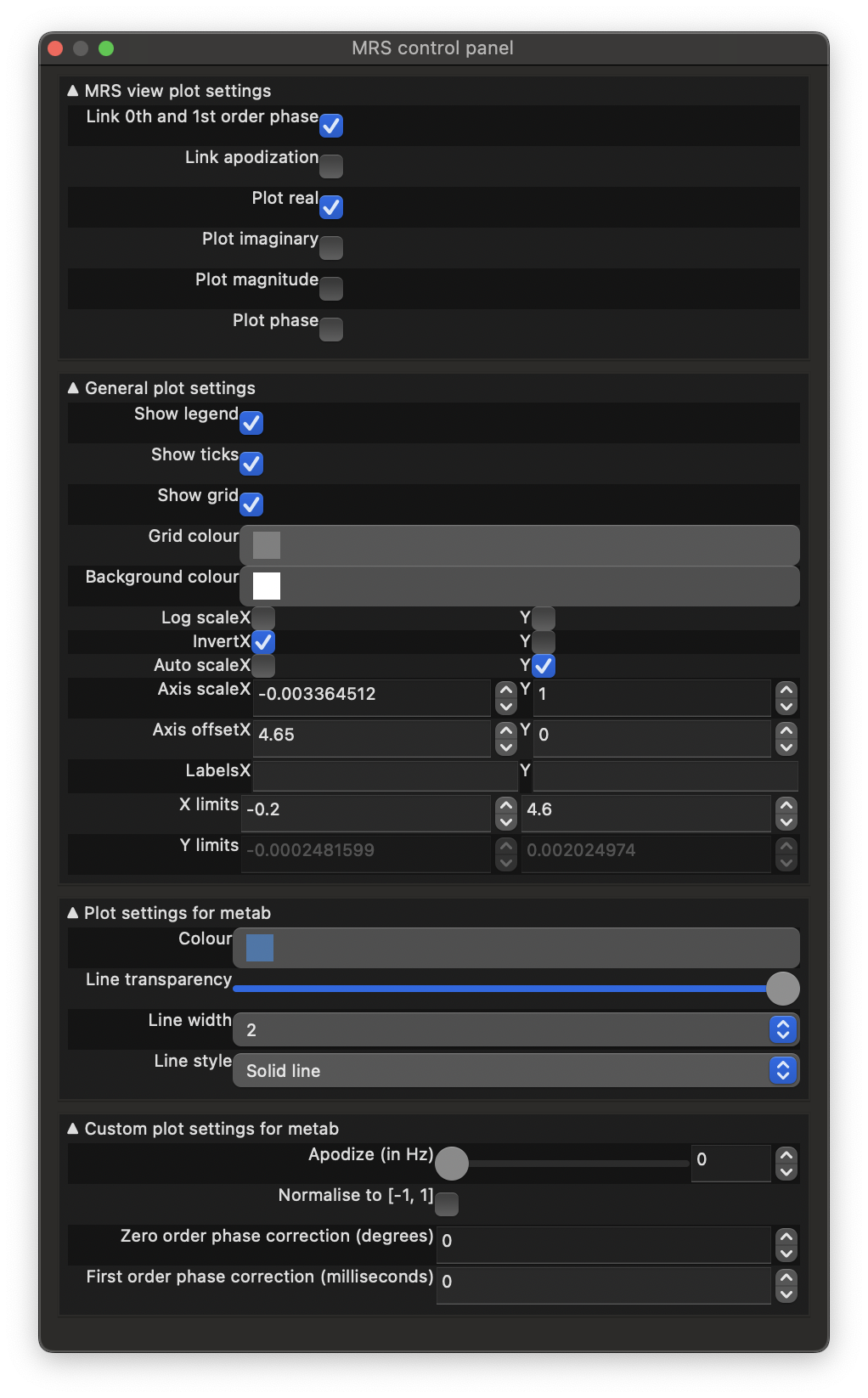Enable the Link apodization checkbox
This screenshot has width=868, height=1398.
click(331, 166)
